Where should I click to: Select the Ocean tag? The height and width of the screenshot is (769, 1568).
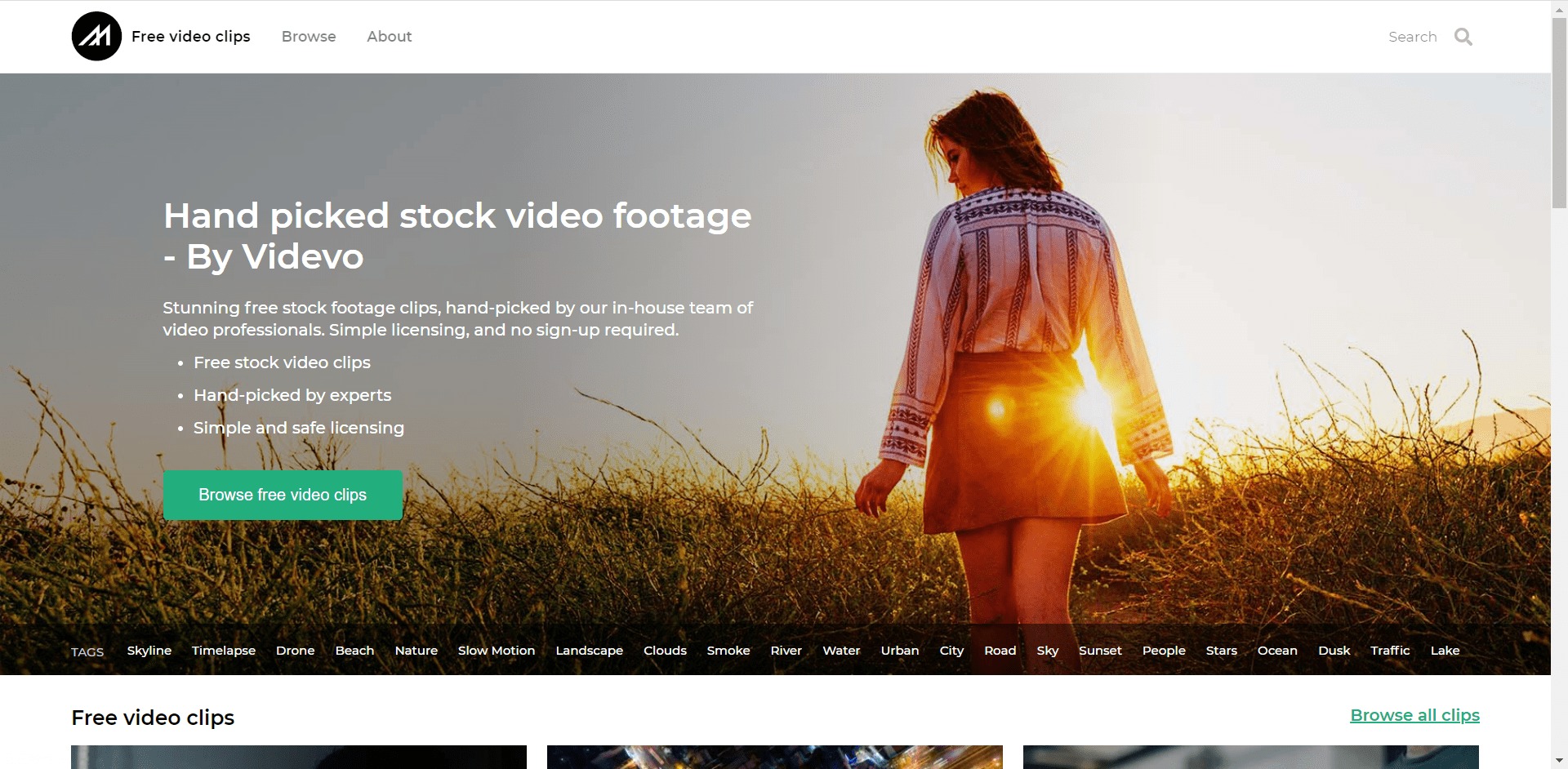(x=1277, y=651)
